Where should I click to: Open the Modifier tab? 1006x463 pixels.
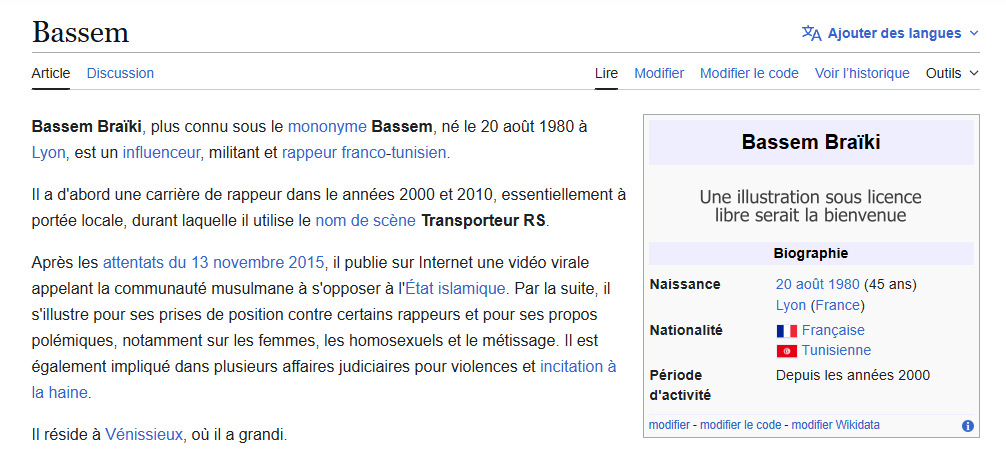(x=659, y=73)
